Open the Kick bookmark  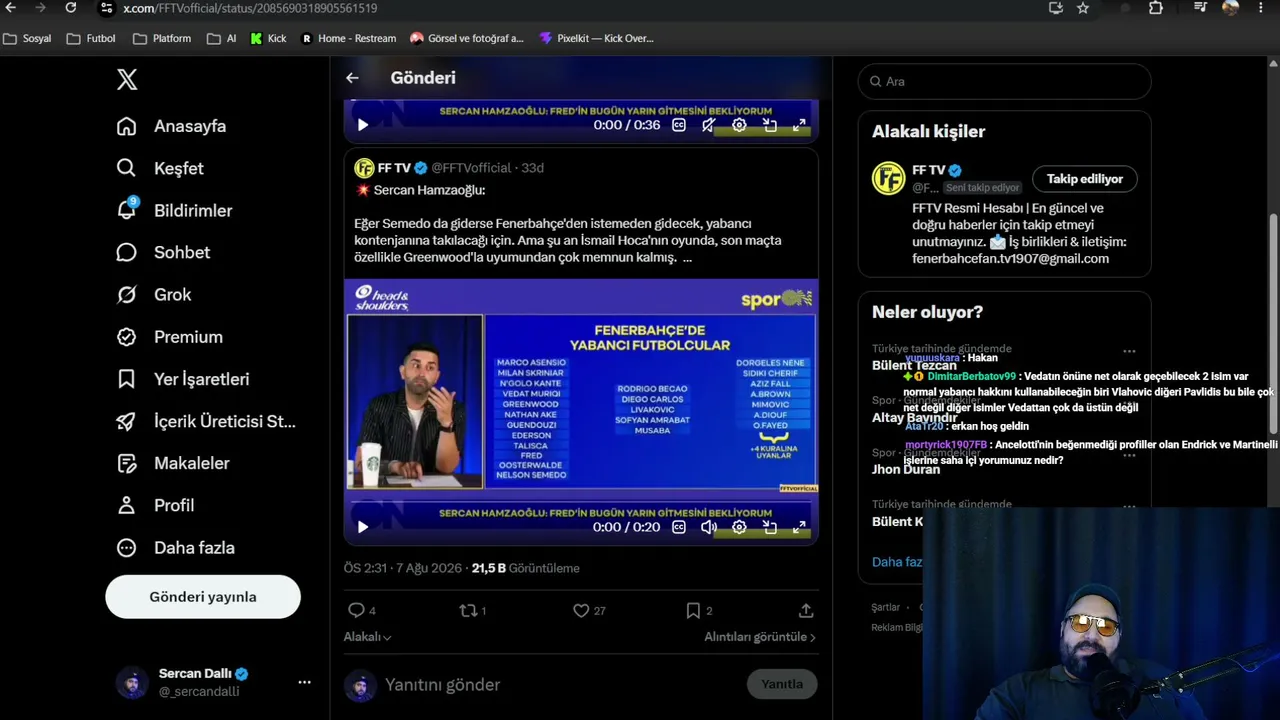click(268, 38)
